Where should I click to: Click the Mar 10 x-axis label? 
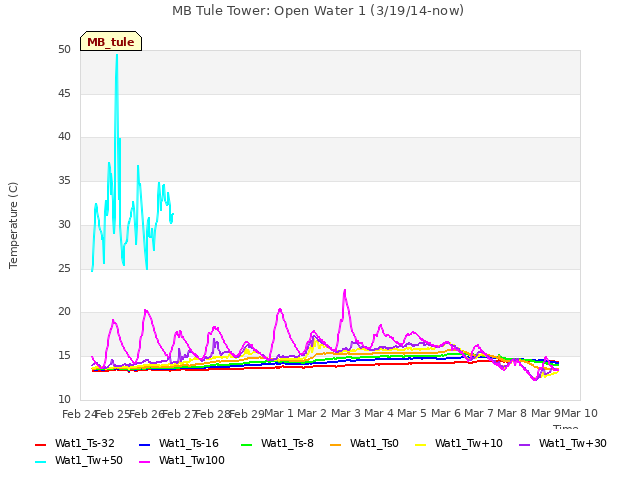click(580, 413)
